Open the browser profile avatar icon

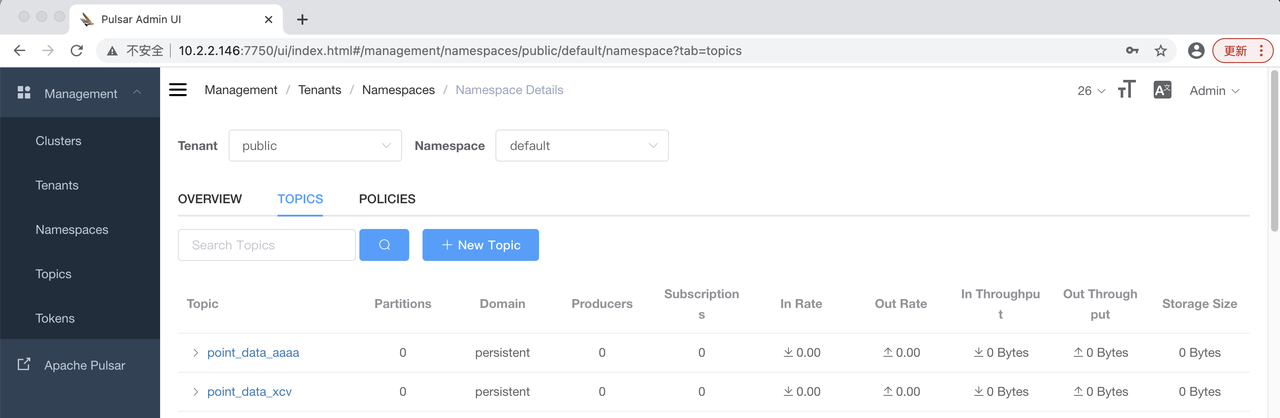click(1196, 50)
